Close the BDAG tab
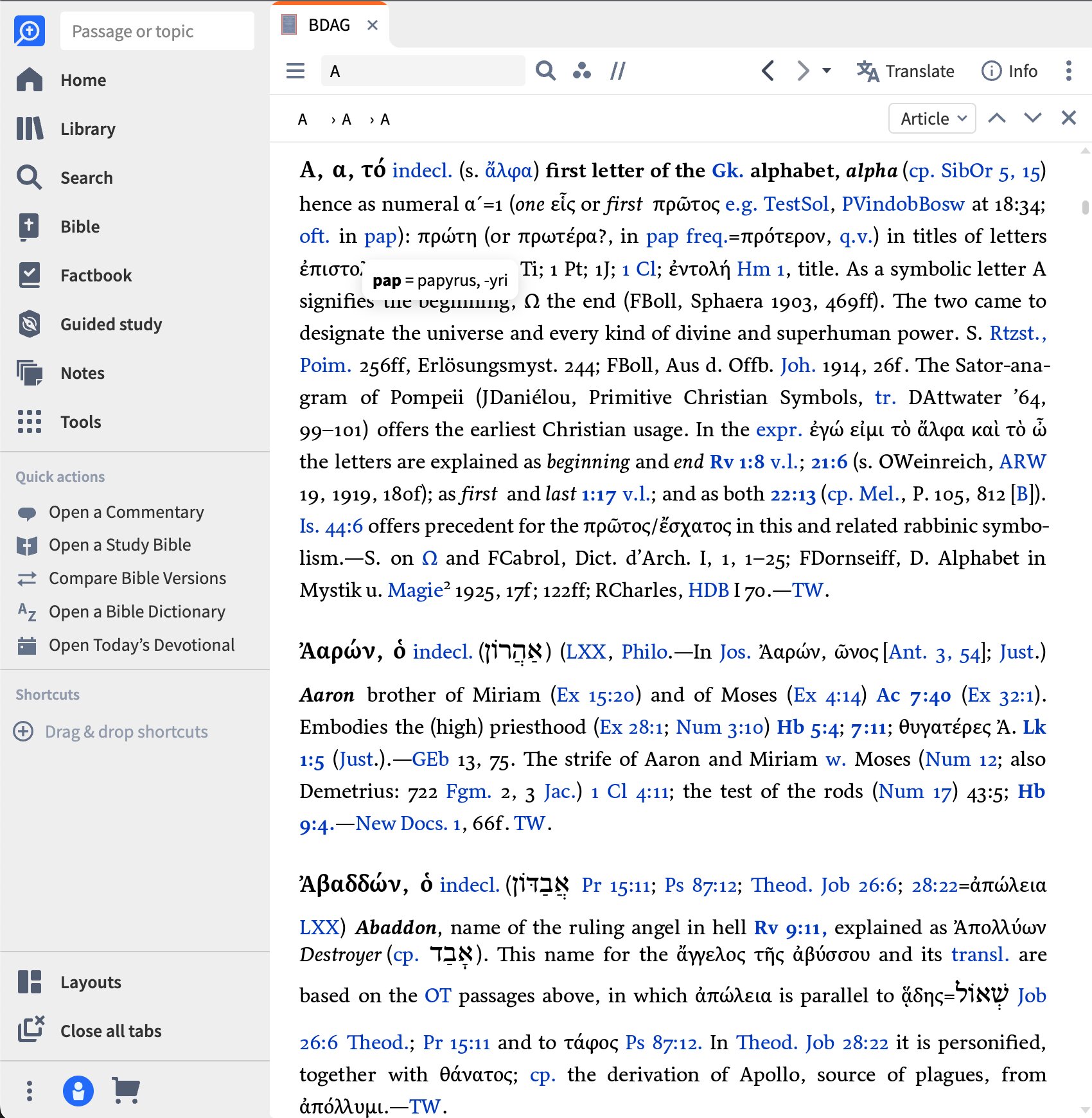Viewport: 1092px width, 1118px height. [373, 25]
